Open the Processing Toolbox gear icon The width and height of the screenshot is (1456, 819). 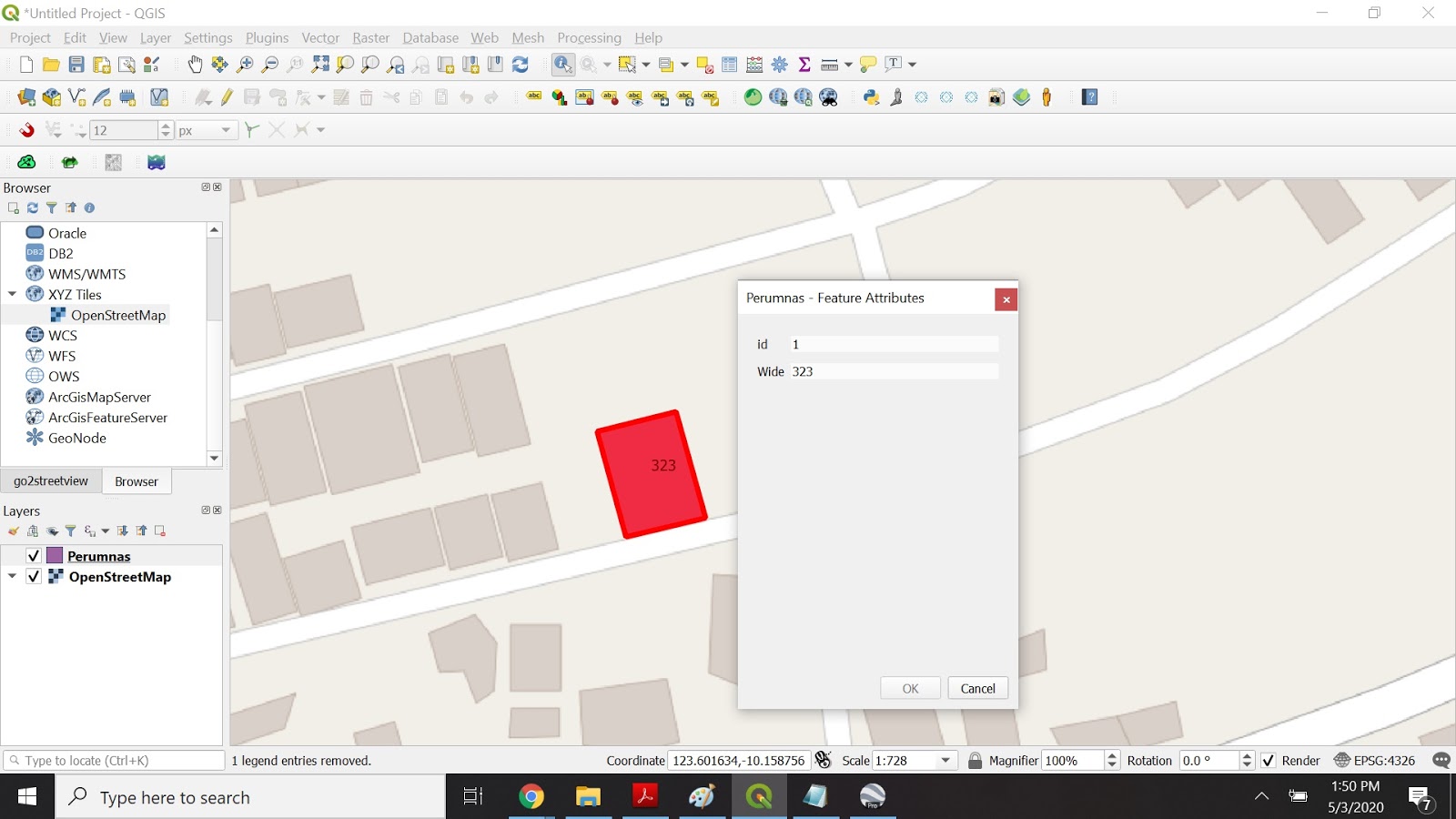[780, 65]
